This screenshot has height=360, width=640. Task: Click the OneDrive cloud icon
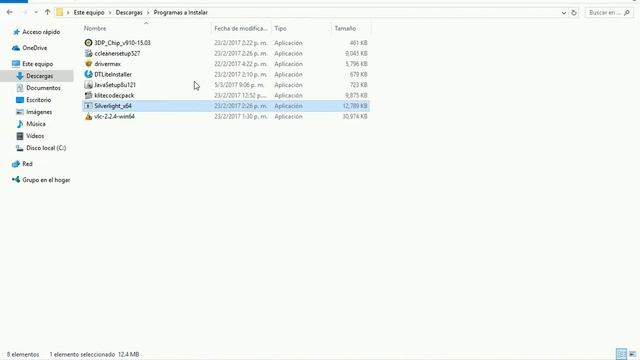click(x=16, y=48)
